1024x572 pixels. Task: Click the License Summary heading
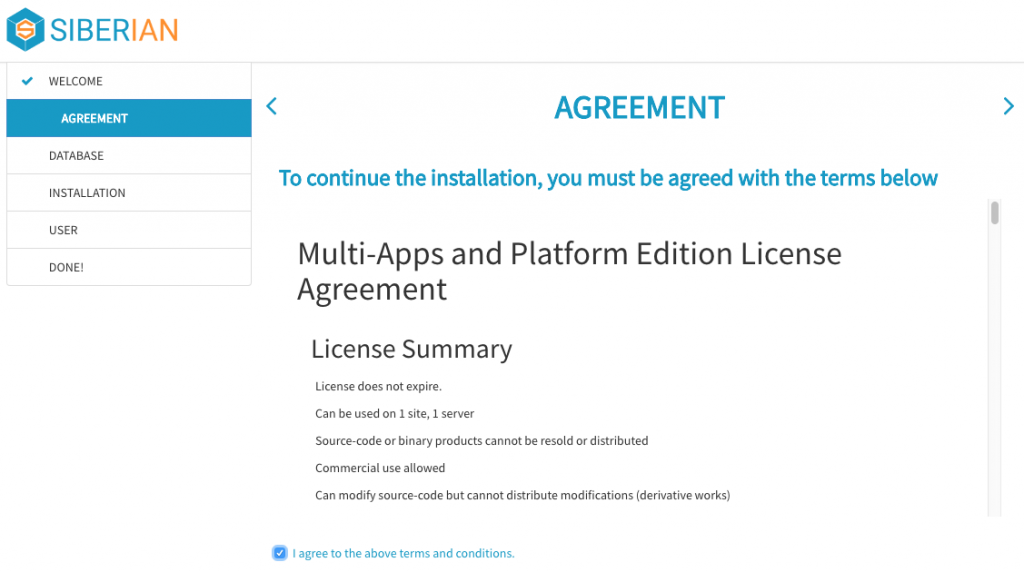(411, 349)
